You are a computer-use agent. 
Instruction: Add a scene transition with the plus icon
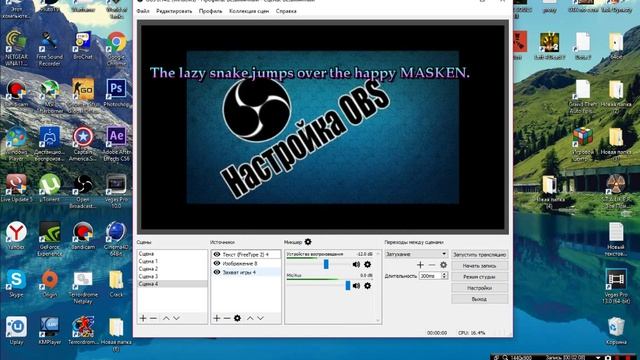(420, 265)
